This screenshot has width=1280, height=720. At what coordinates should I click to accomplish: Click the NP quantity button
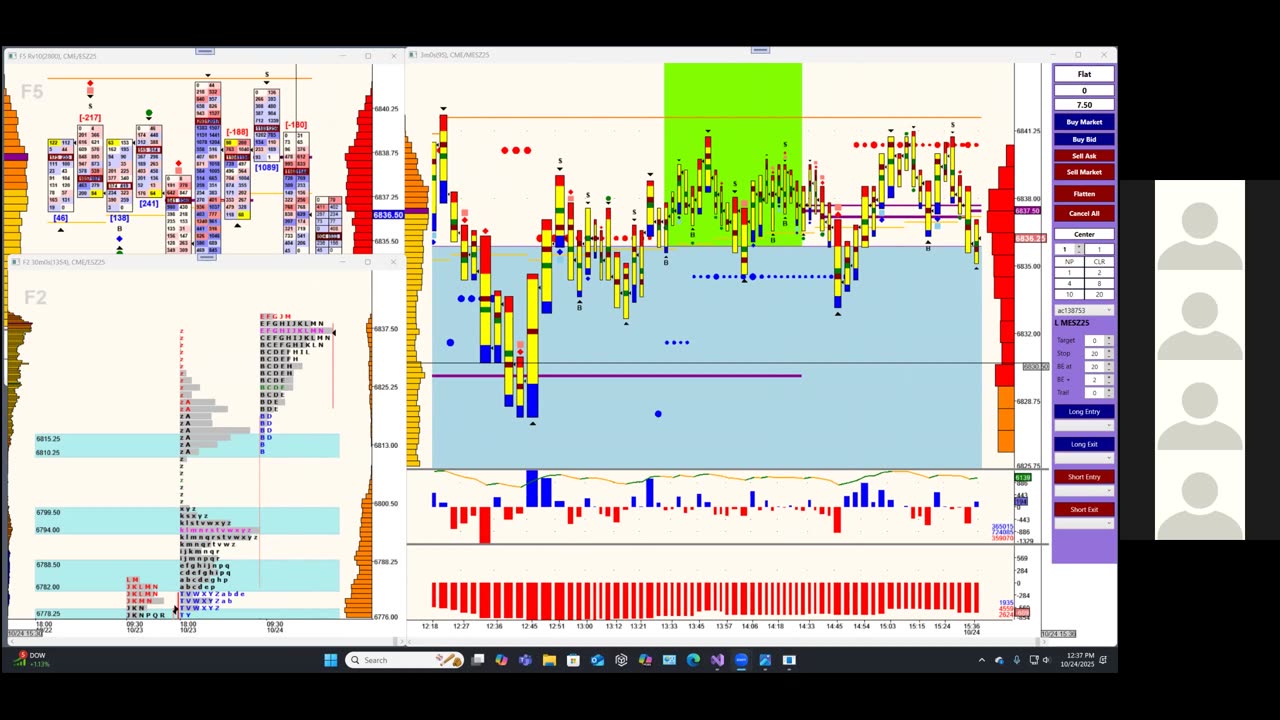click(x=1069, y=261)
